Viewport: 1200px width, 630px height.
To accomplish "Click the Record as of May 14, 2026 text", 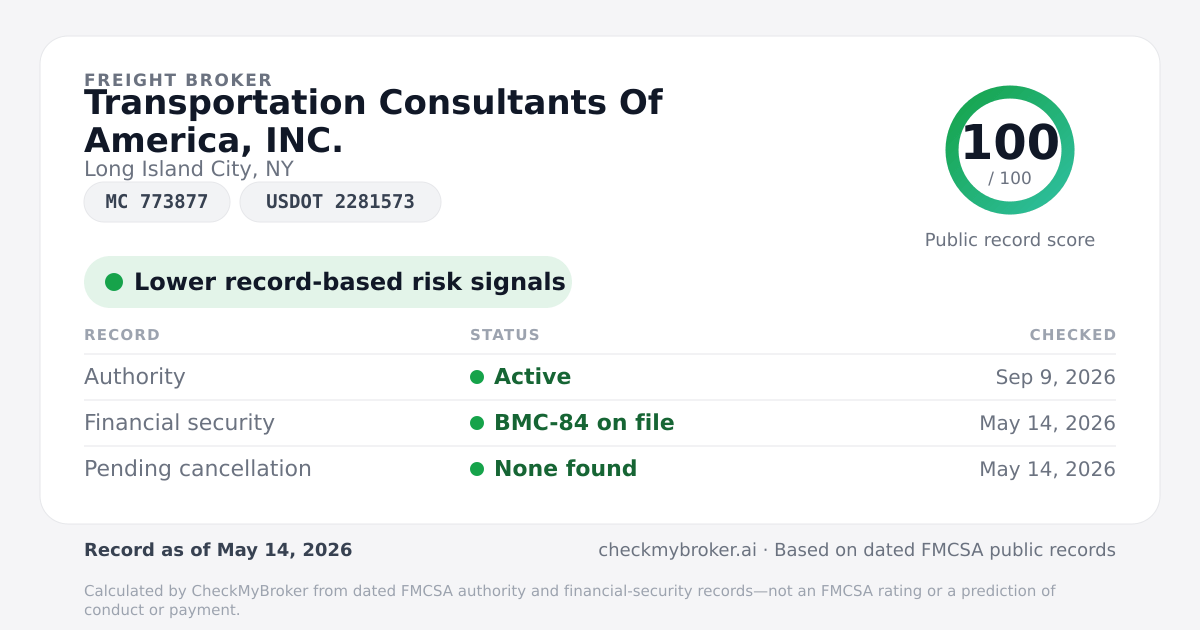I will coord(218,550).
